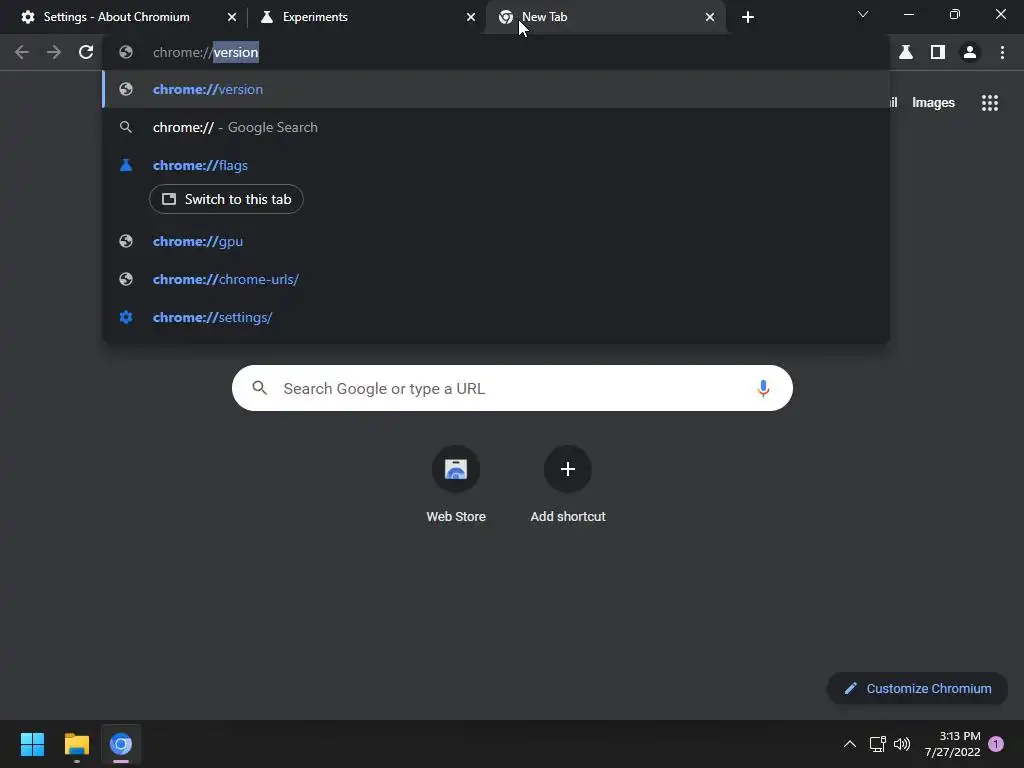Open the Windows Start menu

tap(32, 744)
